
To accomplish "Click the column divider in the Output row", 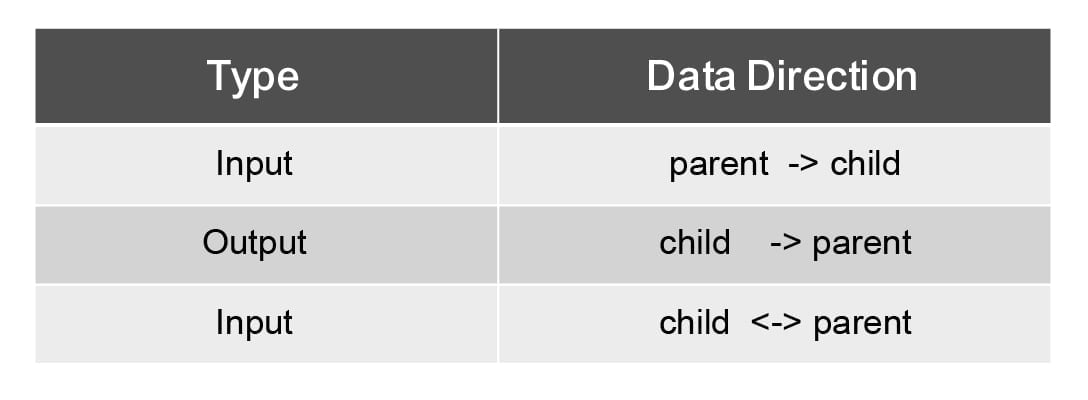I will [498, 245].
